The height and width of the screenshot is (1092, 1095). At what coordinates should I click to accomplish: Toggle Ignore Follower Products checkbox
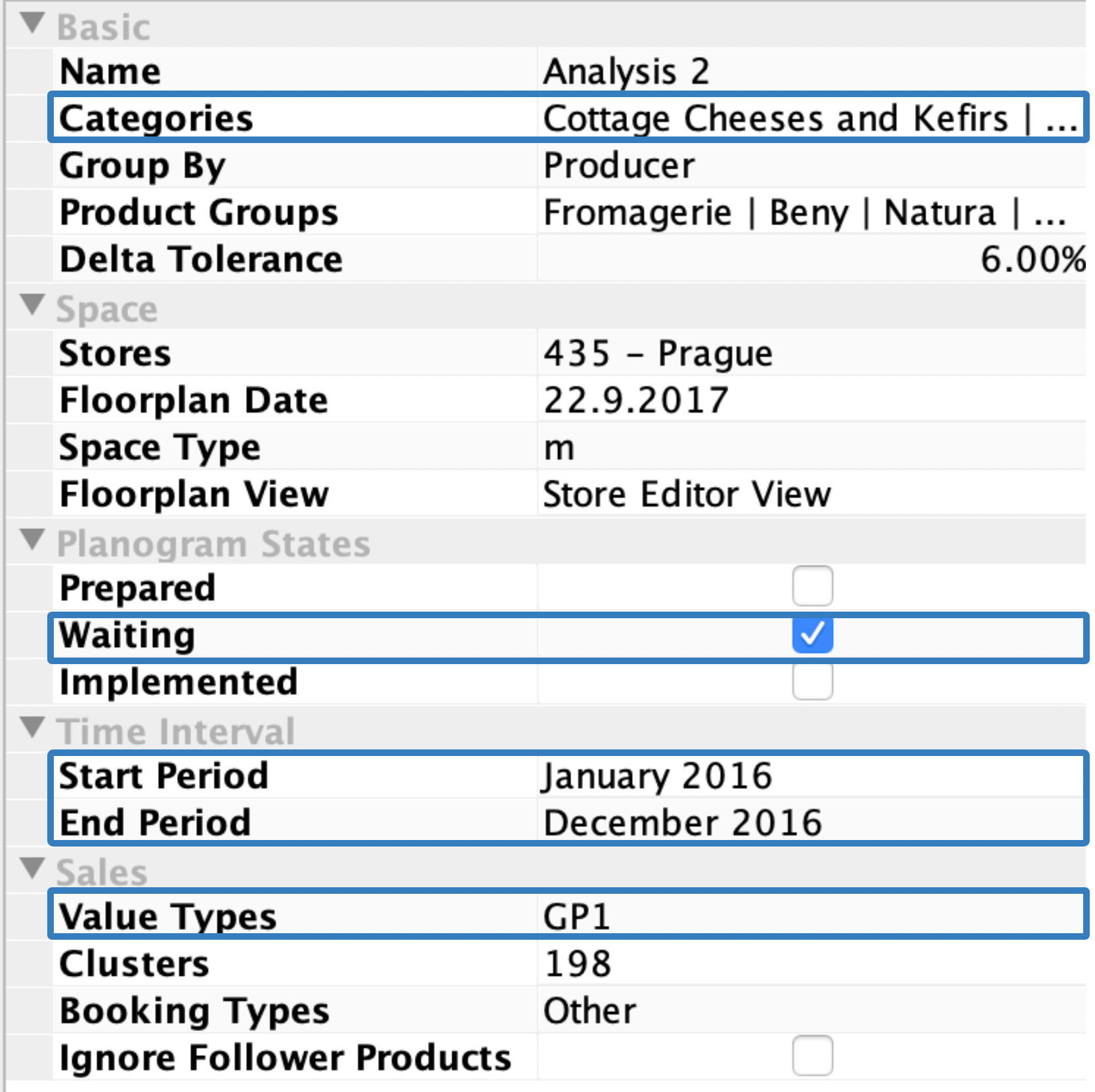pyautogui.click(x=812, y=1056)
